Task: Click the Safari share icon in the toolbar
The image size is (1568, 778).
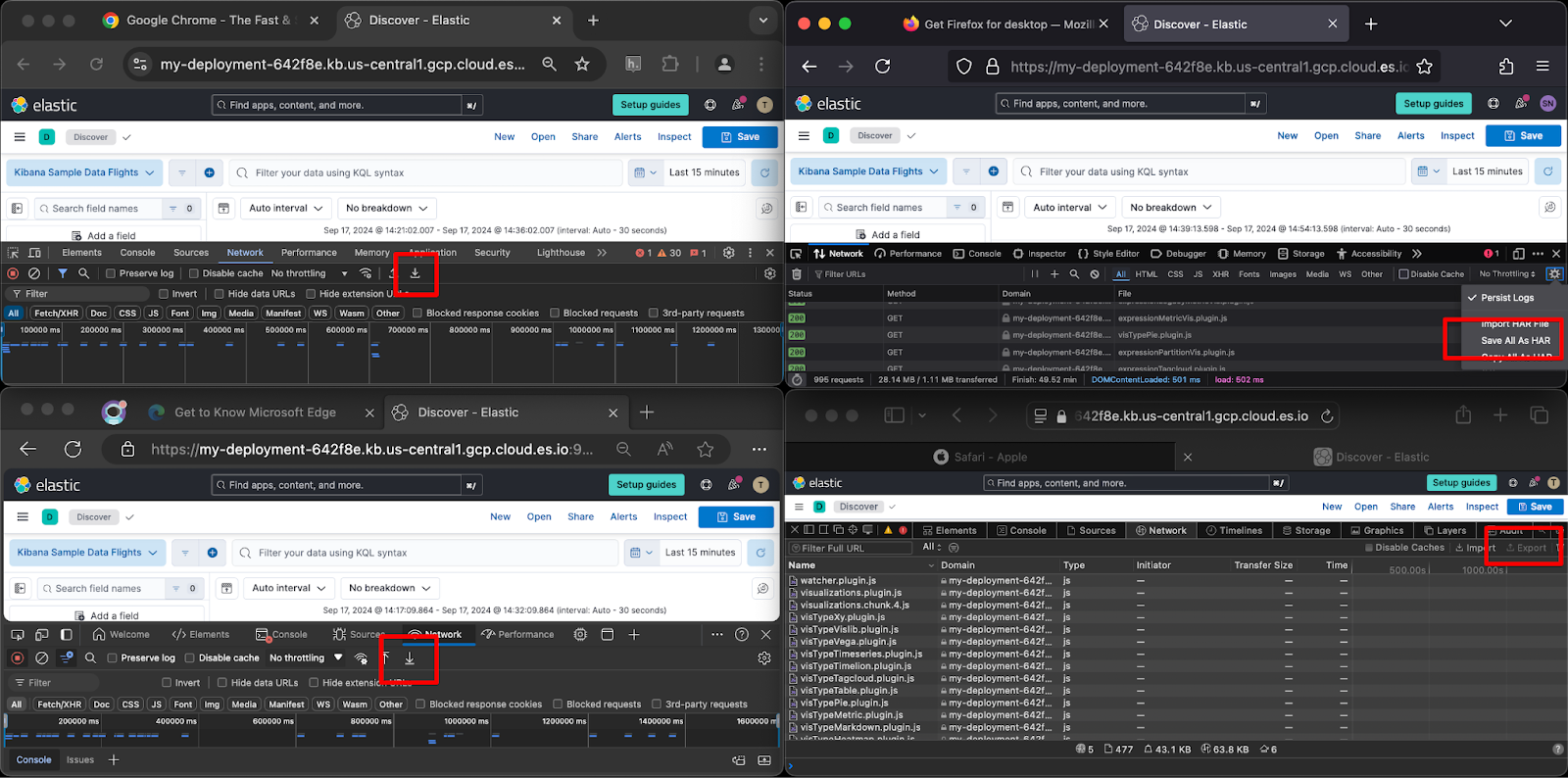Action: pyautogui.click(x=1463, y=415)
